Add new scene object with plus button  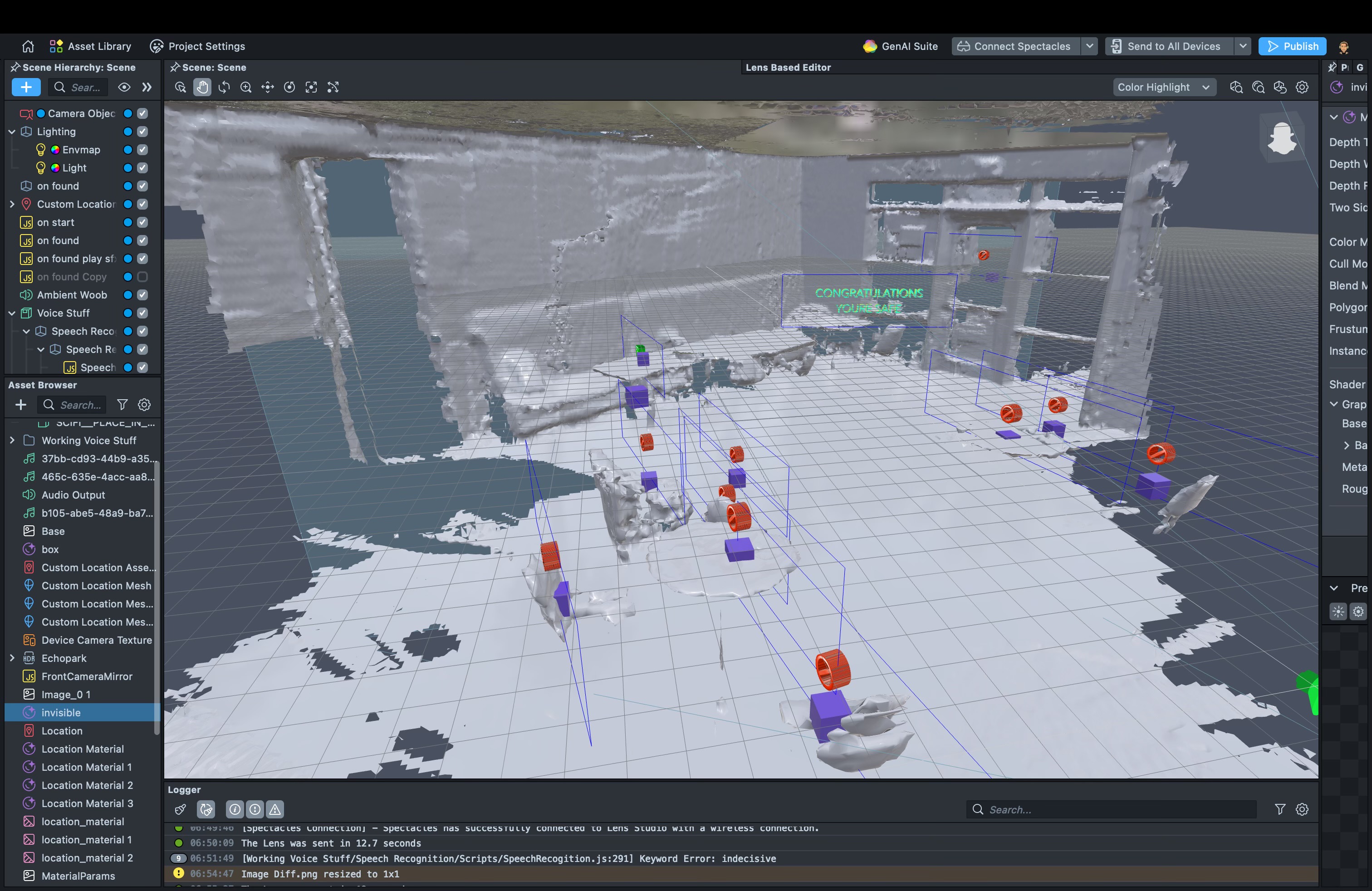(26, 87)
